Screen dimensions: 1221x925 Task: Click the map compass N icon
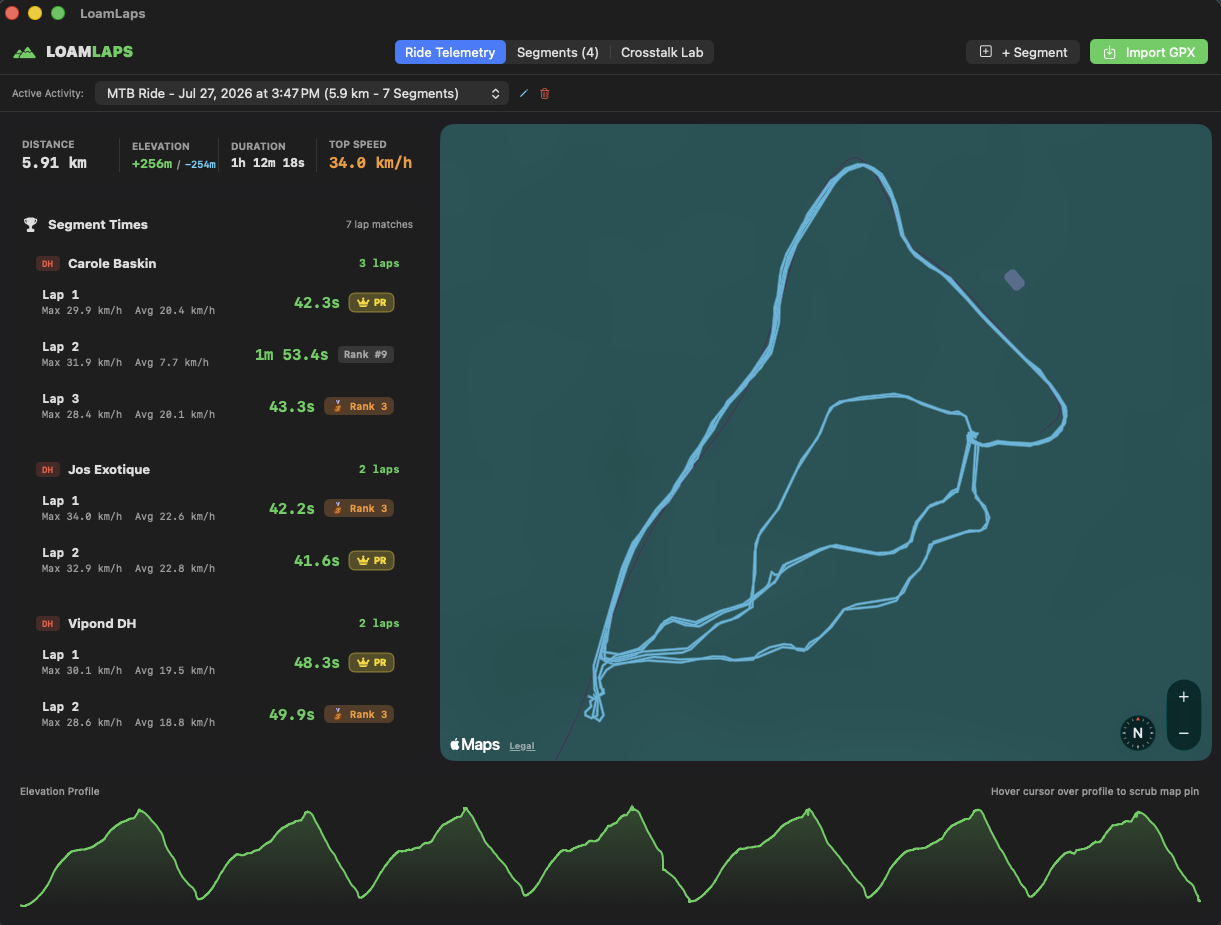(x=1137, y=733)
